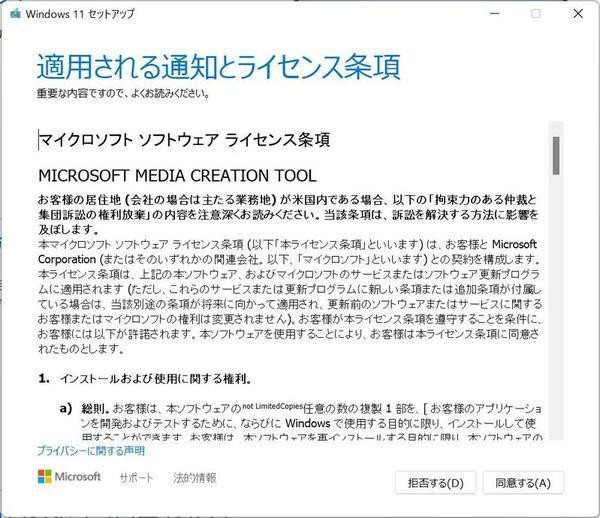
Task: Click the subtitle 重要な内容ですので、よくお読みください
Action: 123,93
